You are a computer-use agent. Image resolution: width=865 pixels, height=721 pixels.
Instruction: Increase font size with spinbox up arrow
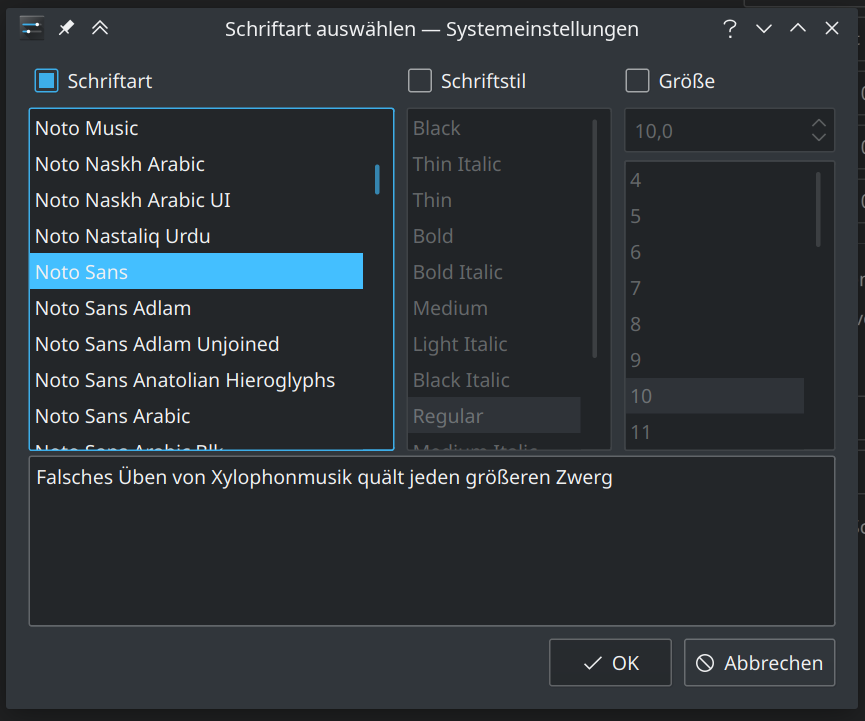tap(818, 123)
